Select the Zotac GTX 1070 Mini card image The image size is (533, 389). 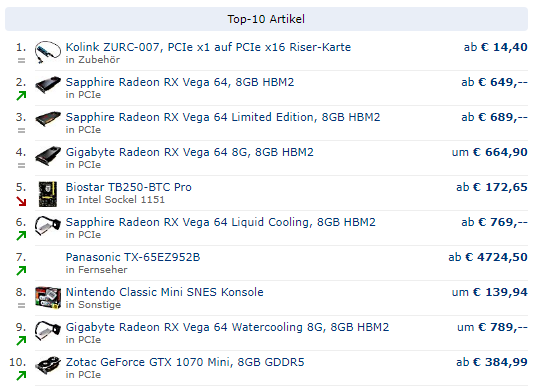pos(48,365)
